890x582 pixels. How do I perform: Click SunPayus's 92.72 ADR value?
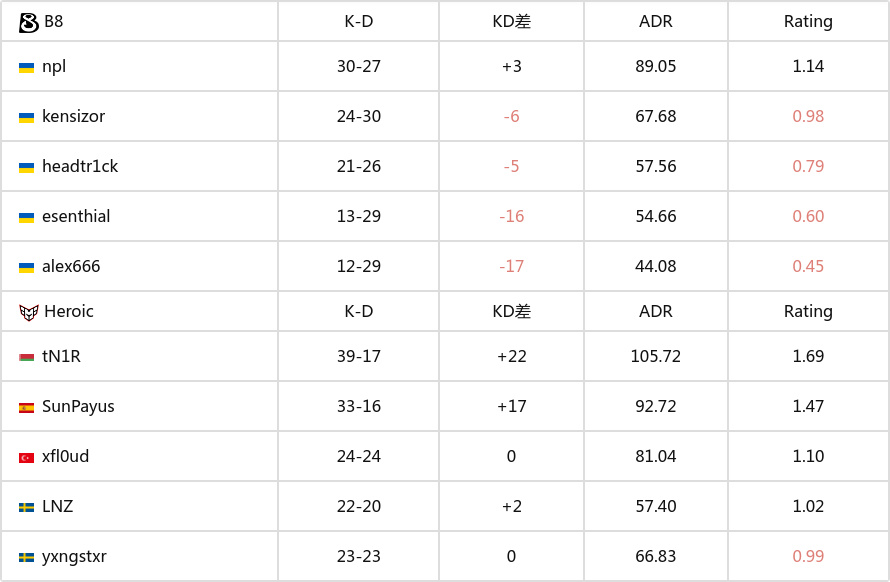656,406
